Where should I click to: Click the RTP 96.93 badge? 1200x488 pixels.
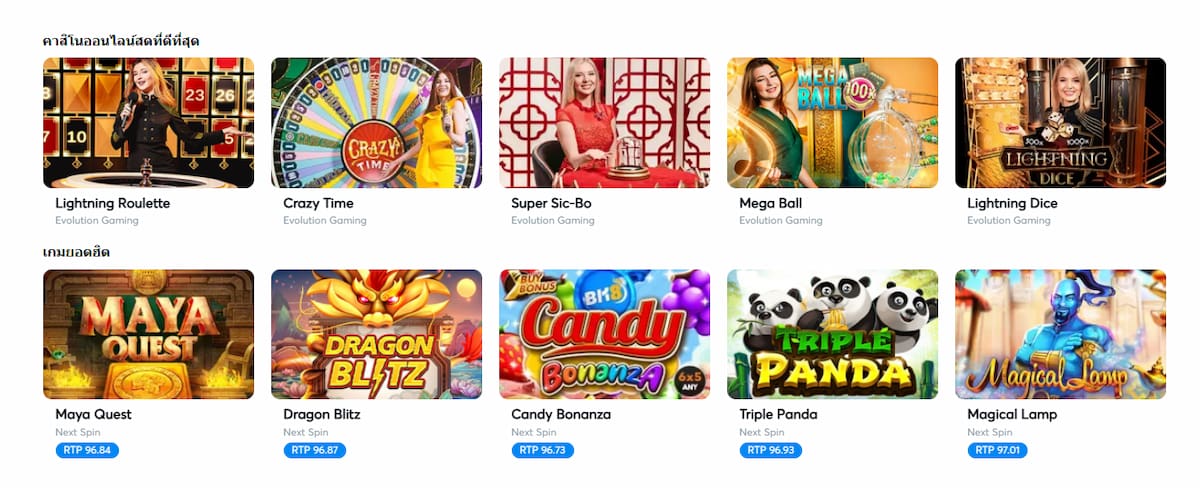tap(771, 450)
